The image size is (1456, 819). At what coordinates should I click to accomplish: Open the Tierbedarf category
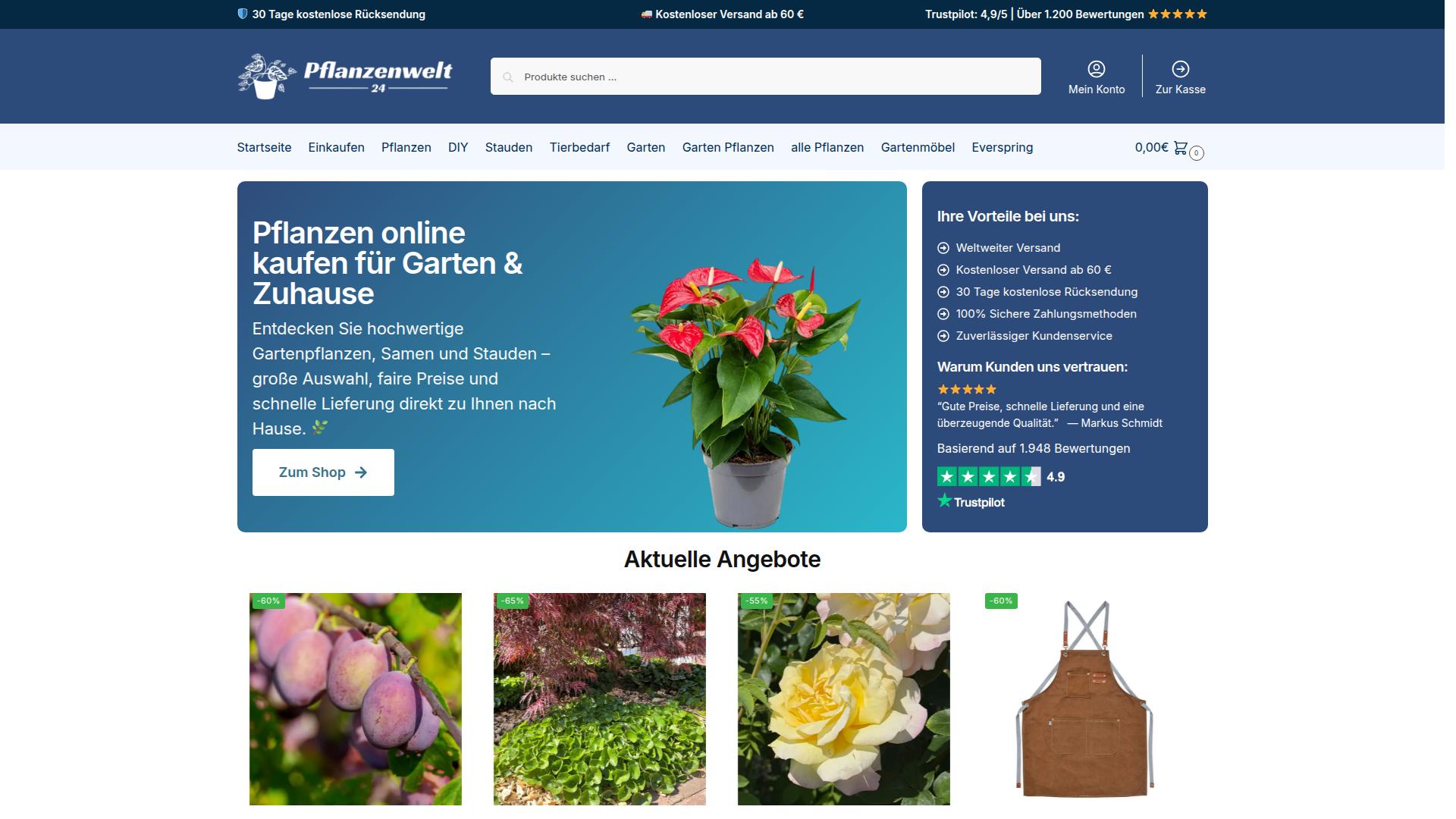click(579, 147)
